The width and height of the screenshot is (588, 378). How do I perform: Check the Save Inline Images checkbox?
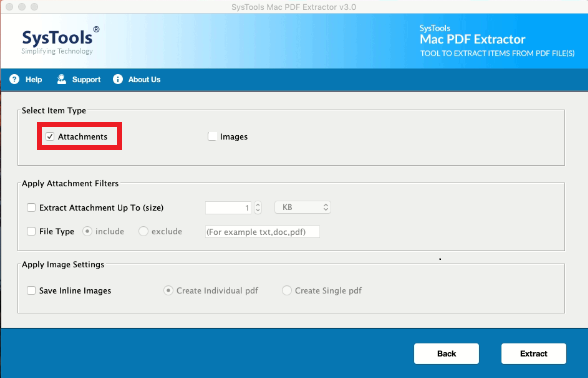click(x=32, y=290)
